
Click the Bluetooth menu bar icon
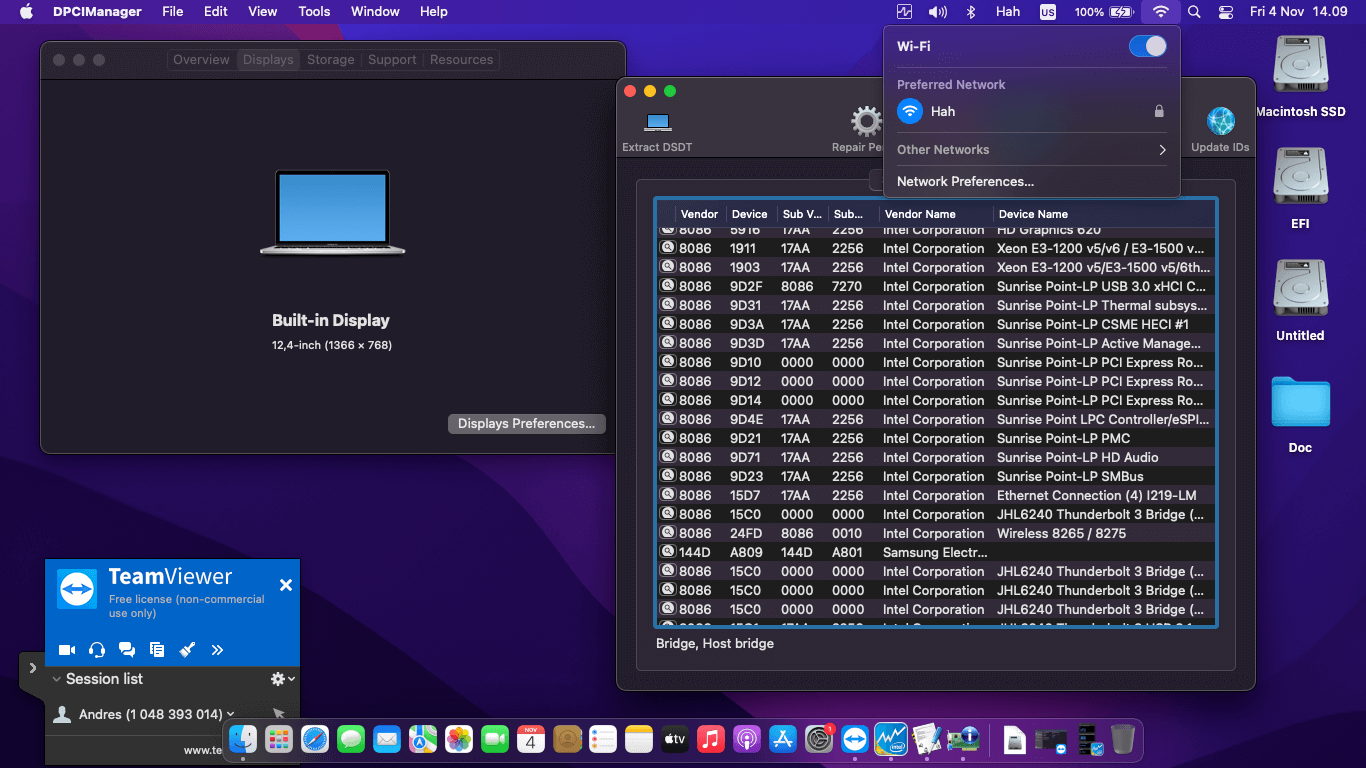pyautogui.click(x=970, y=12)
